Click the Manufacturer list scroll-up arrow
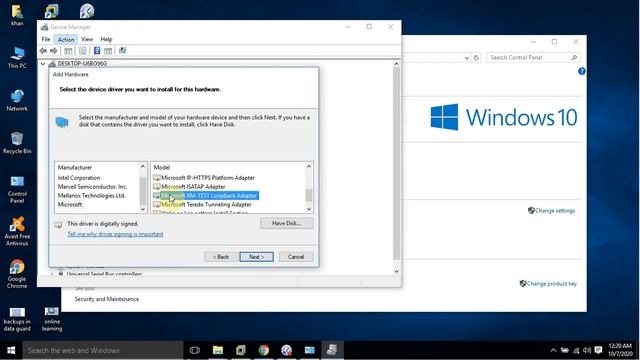640x360 pixels. coord(143,167)
